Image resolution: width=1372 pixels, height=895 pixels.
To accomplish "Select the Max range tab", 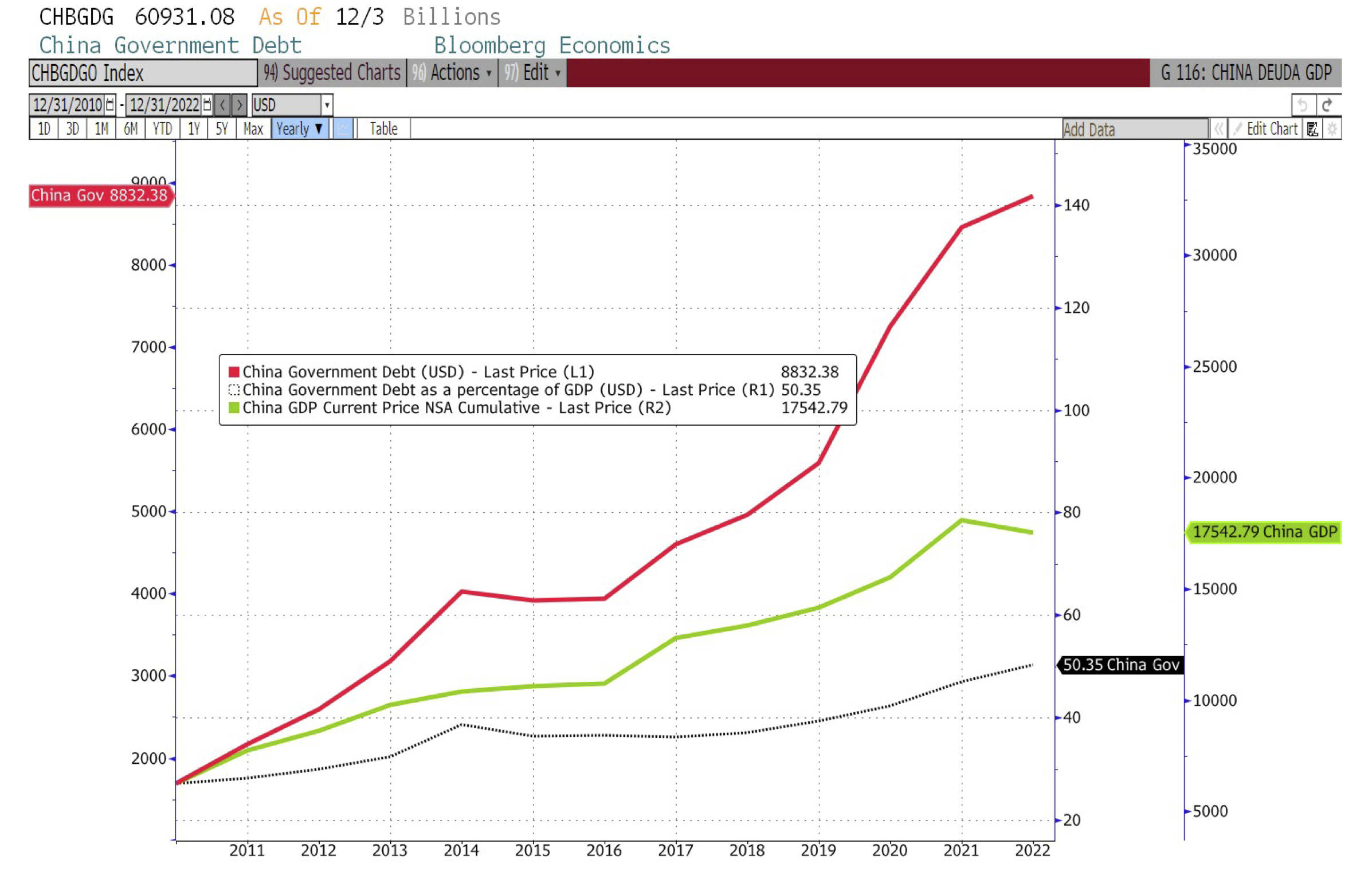I will [x=253, y=128].
